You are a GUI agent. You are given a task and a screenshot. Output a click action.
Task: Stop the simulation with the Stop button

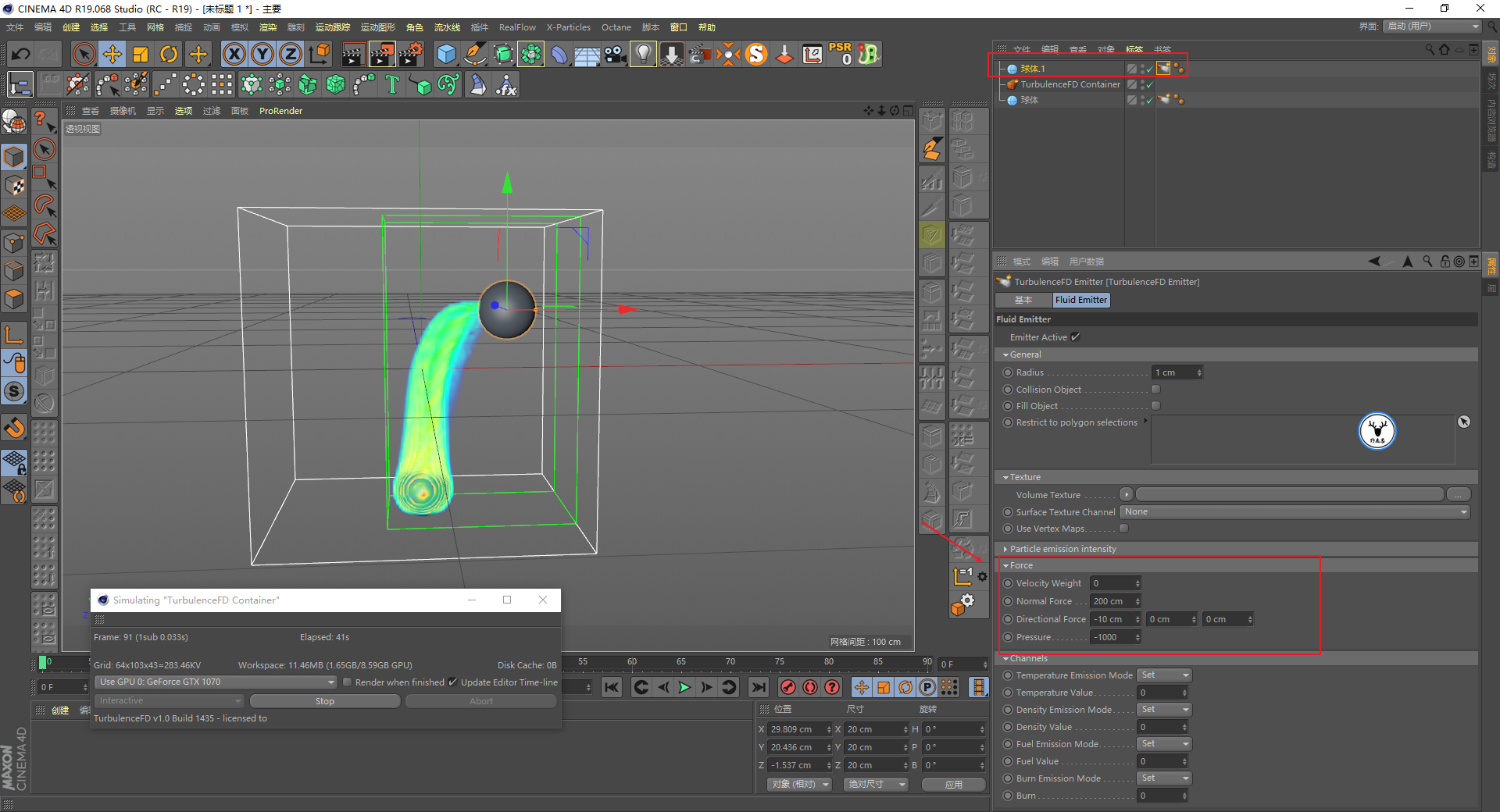click(324, 701)
